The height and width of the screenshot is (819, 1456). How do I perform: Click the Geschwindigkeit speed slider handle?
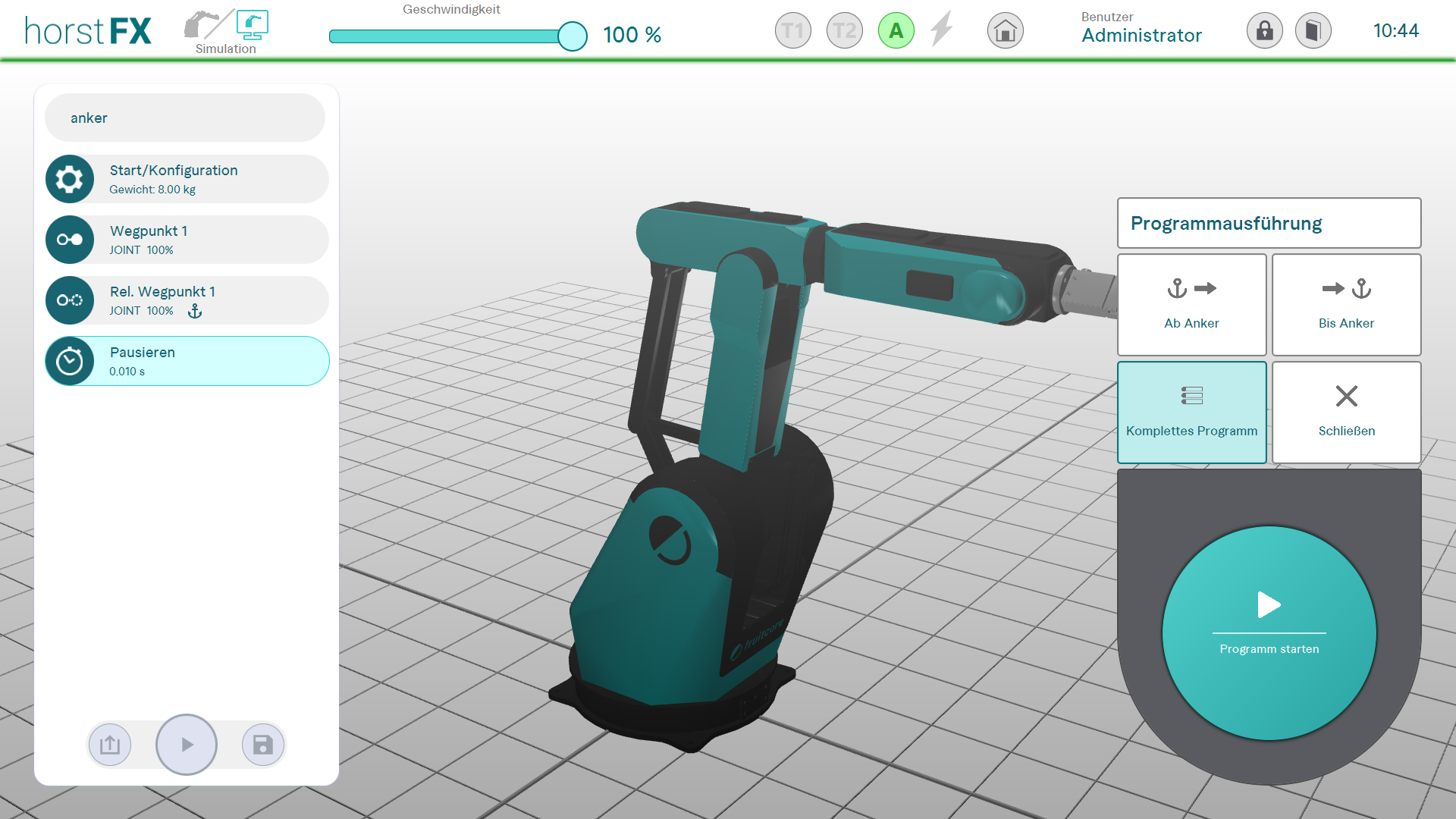click(573, 36)
